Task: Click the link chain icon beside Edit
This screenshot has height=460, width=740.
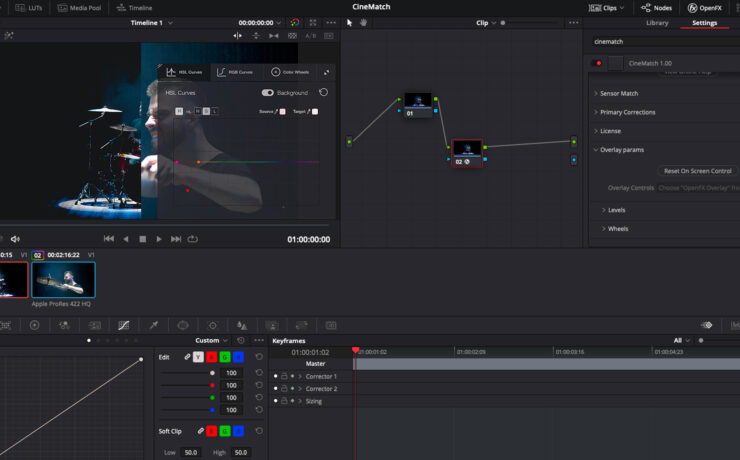Action: (x=187, y=357)
